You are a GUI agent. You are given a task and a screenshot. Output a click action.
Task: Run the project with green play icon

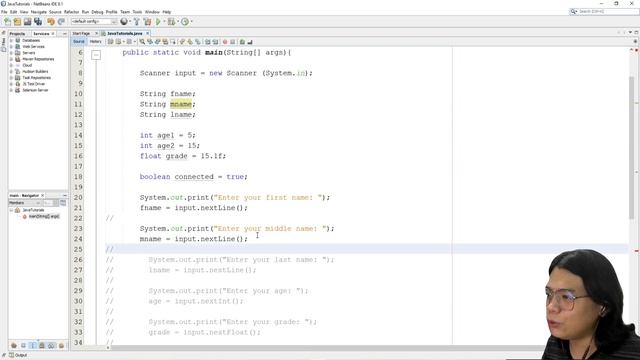pyautogui.click(x=158, y=22)
